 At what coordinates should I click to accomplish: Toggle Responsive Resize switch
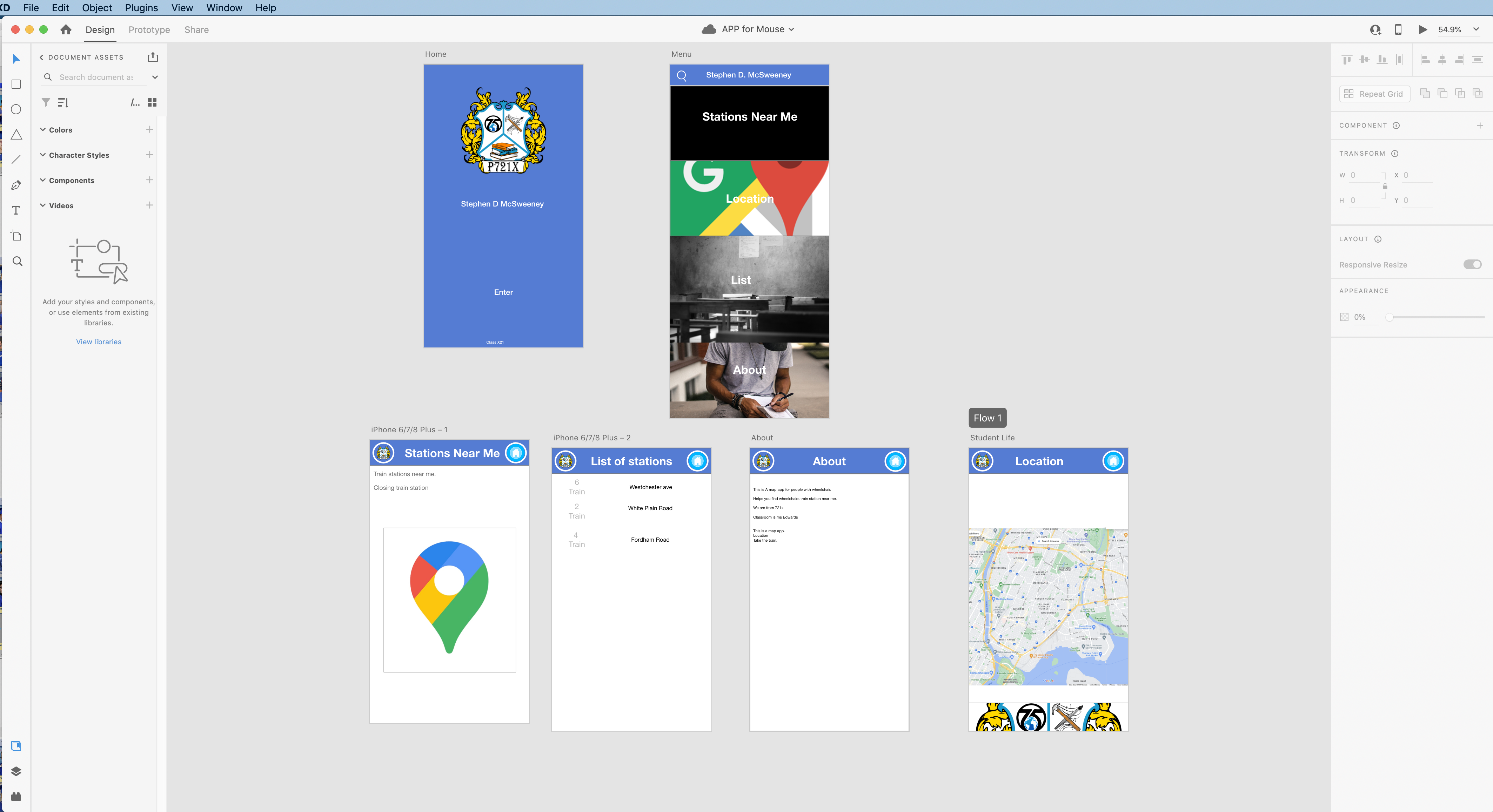tap(1472, 265)
